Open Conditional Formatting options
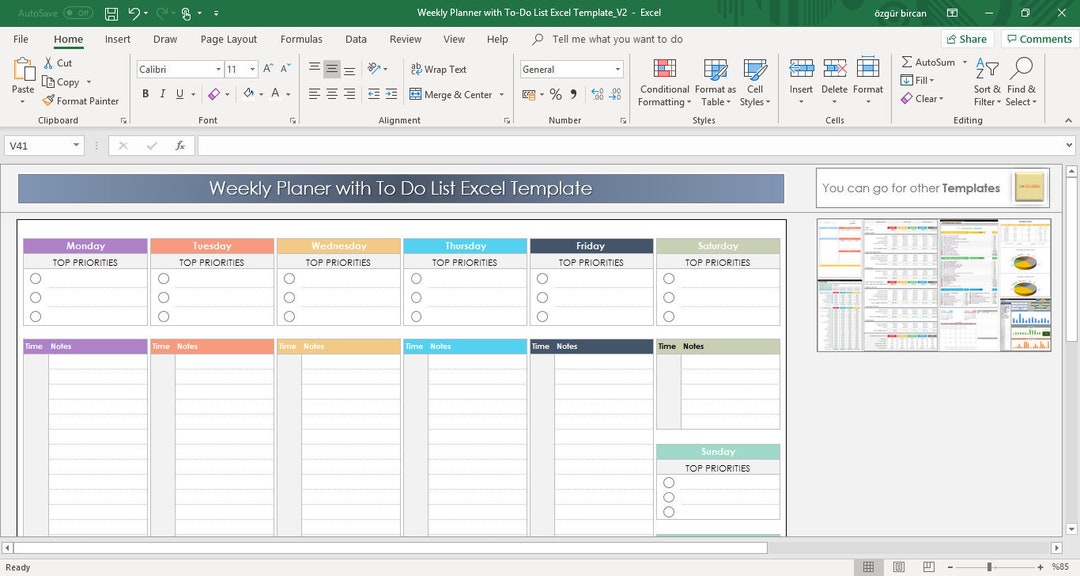The image size is (1080, 576). 664,83
